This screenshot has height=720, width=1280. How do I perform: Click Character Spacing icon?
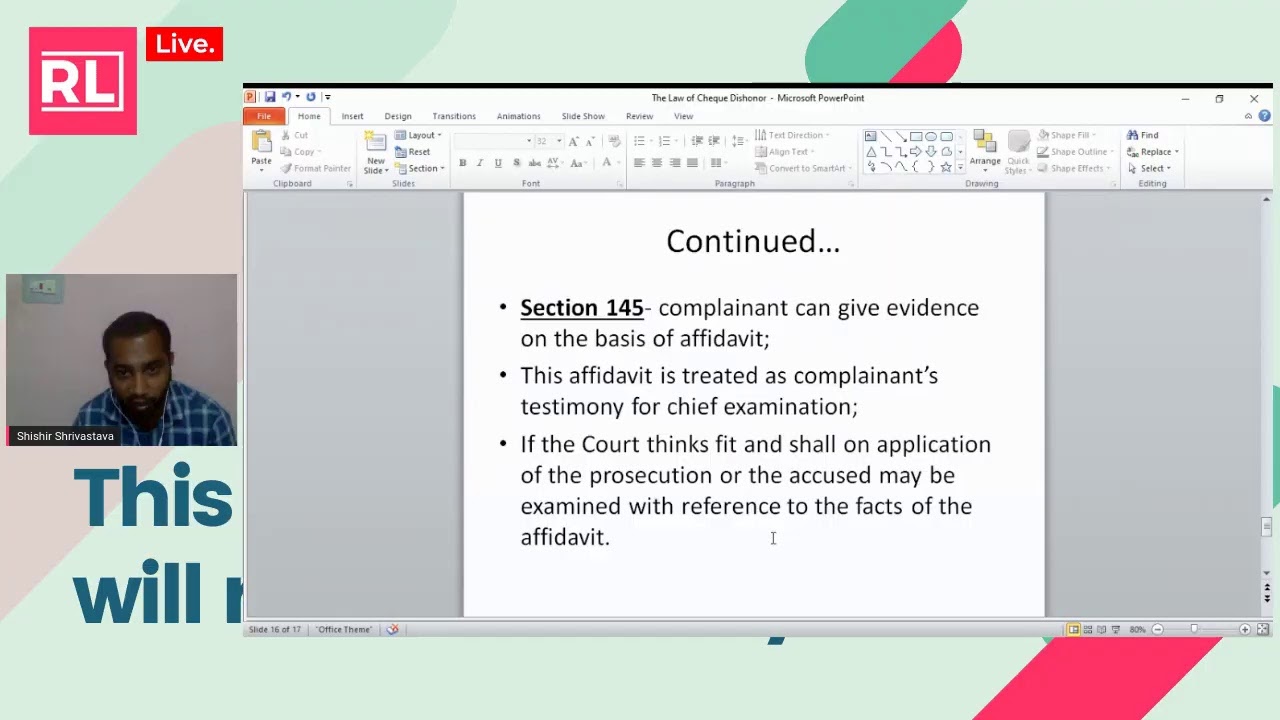coord(555,163)
